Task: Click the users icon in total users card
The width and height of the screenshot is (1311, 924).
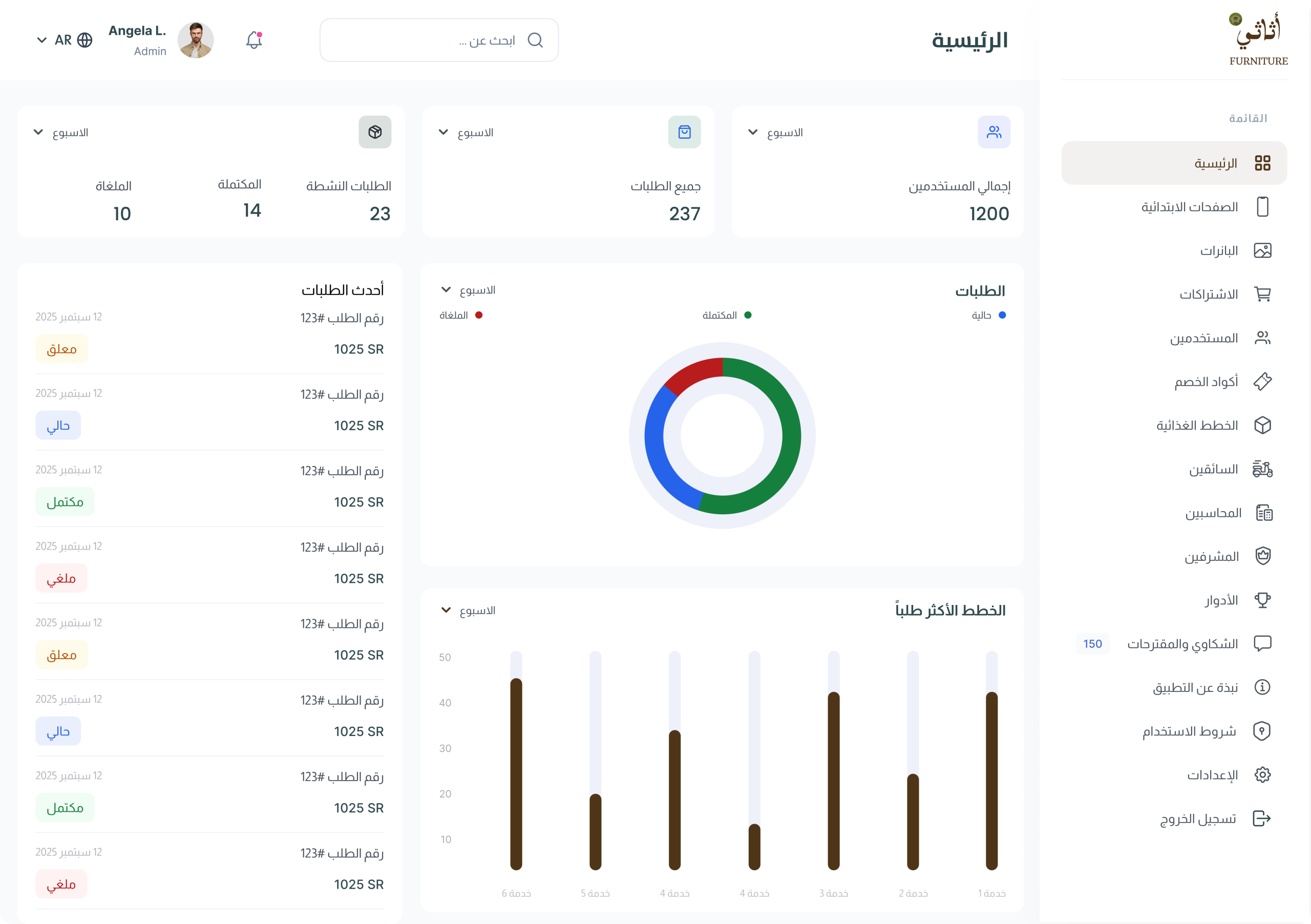Action: point(993,132)
